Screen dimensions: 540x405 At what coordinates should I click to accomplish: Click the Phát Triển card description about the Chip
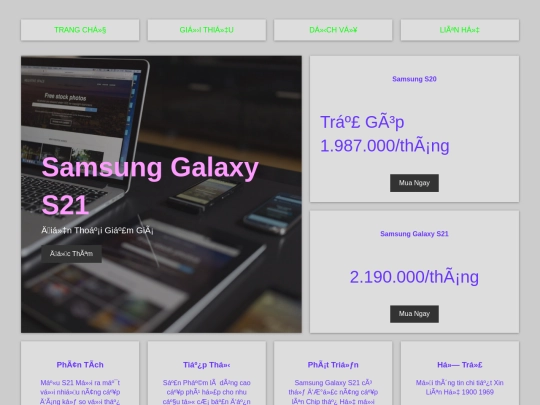coord(333,392)
